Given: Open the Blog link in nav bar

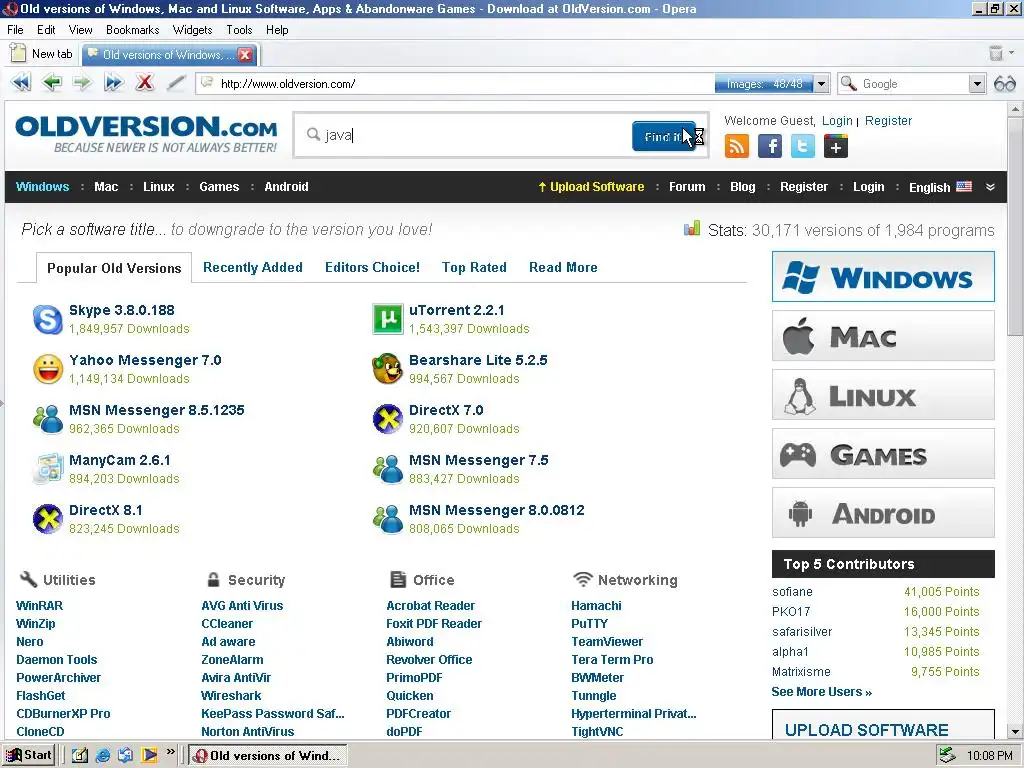Looking at the screenshot, I should click(x=743, y=187).
